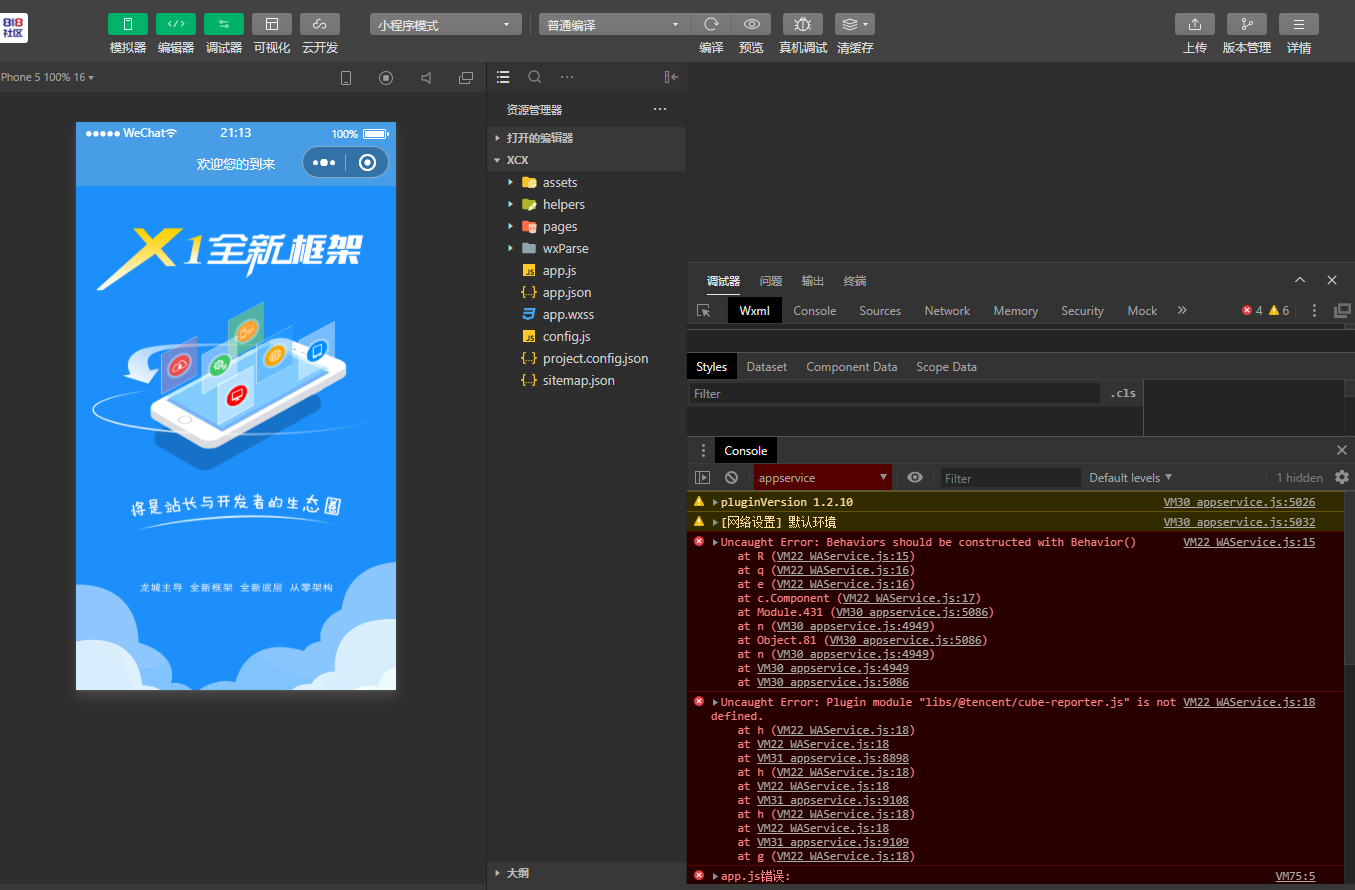Select the element inspector arrow icon
The image size is (1355, 890).
704,311
